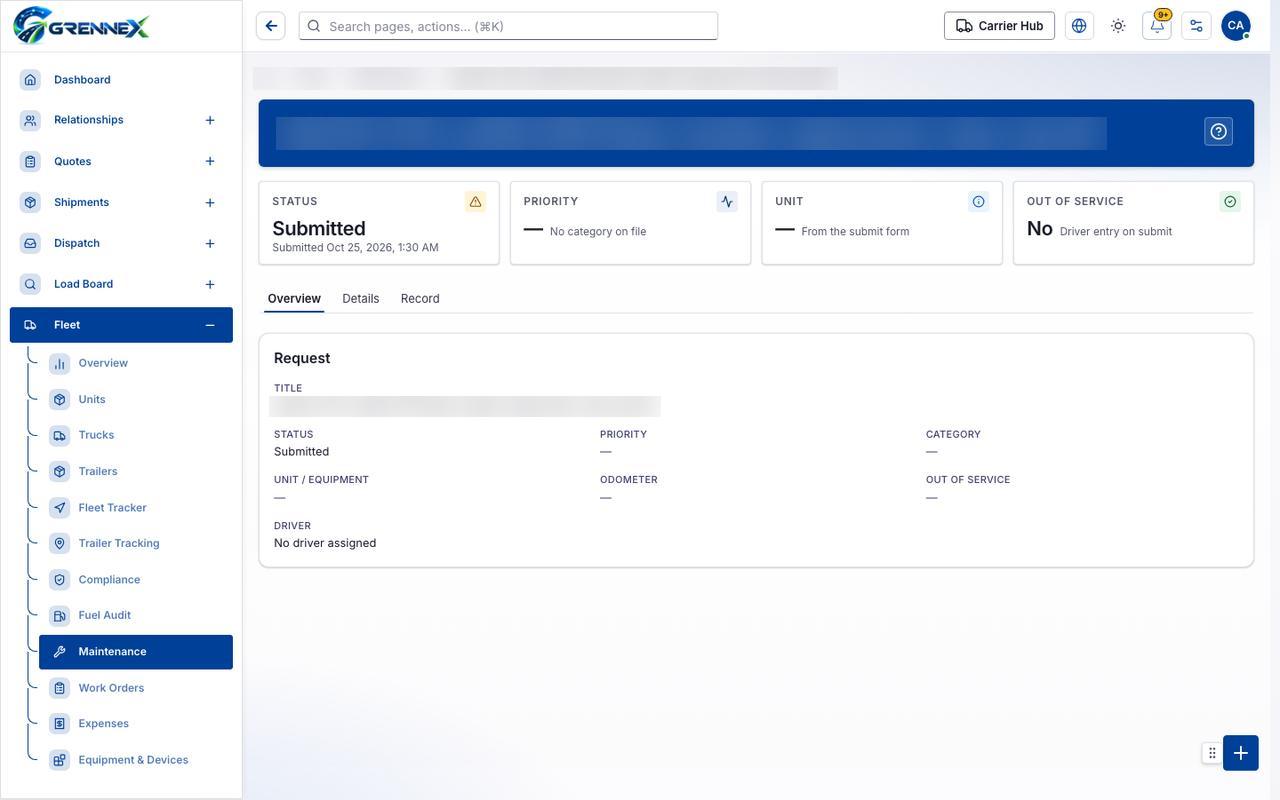Viewport: 1280px width, 800px height.
Task: Open the display settings sliders icon
Action: point(1196,26)
